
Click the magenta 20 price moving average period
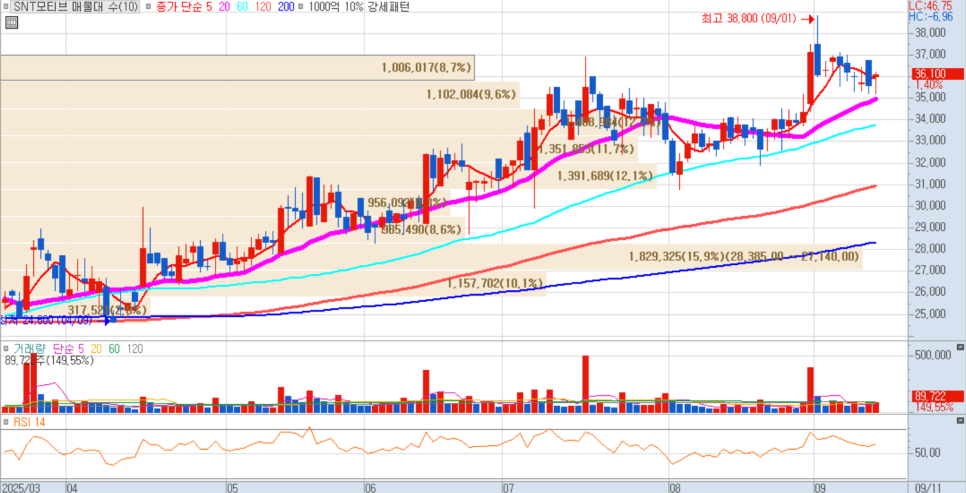222,6
